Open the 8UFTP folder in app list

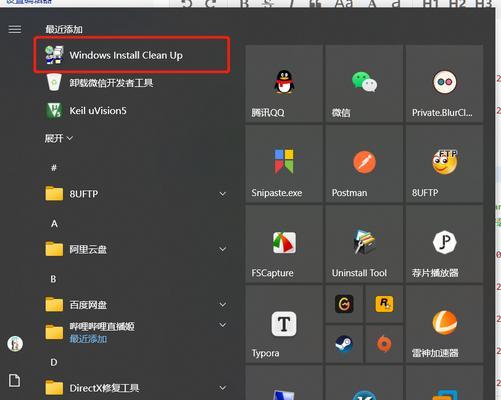point(132,194)
